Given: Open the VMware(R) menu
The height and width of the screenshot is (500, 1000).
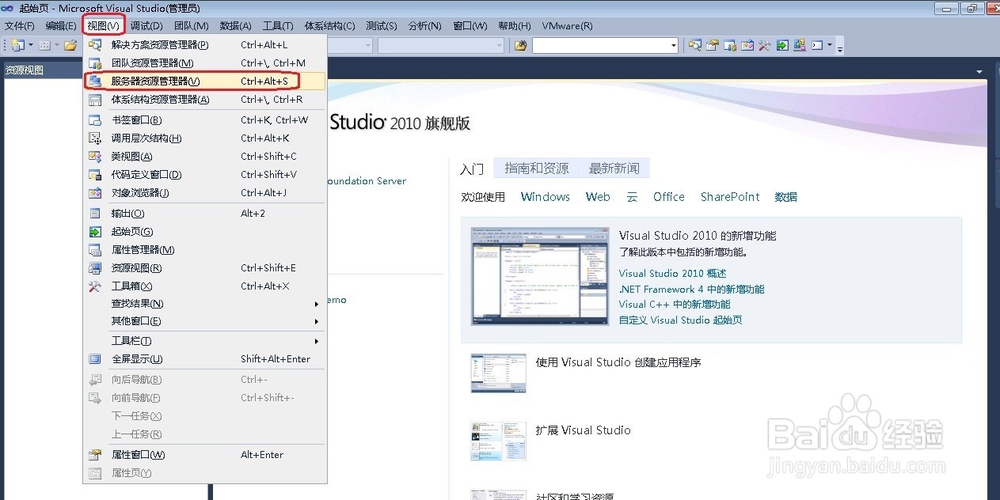Looking at the screenshot, I should click(x=567, y=26).
